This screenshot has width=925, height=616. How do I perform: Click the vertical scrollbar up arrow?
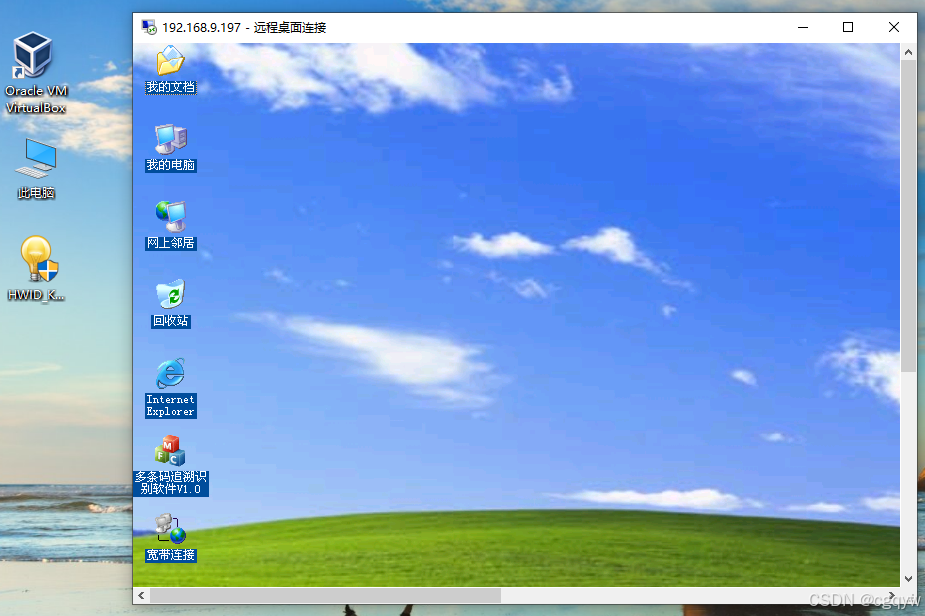908,53
